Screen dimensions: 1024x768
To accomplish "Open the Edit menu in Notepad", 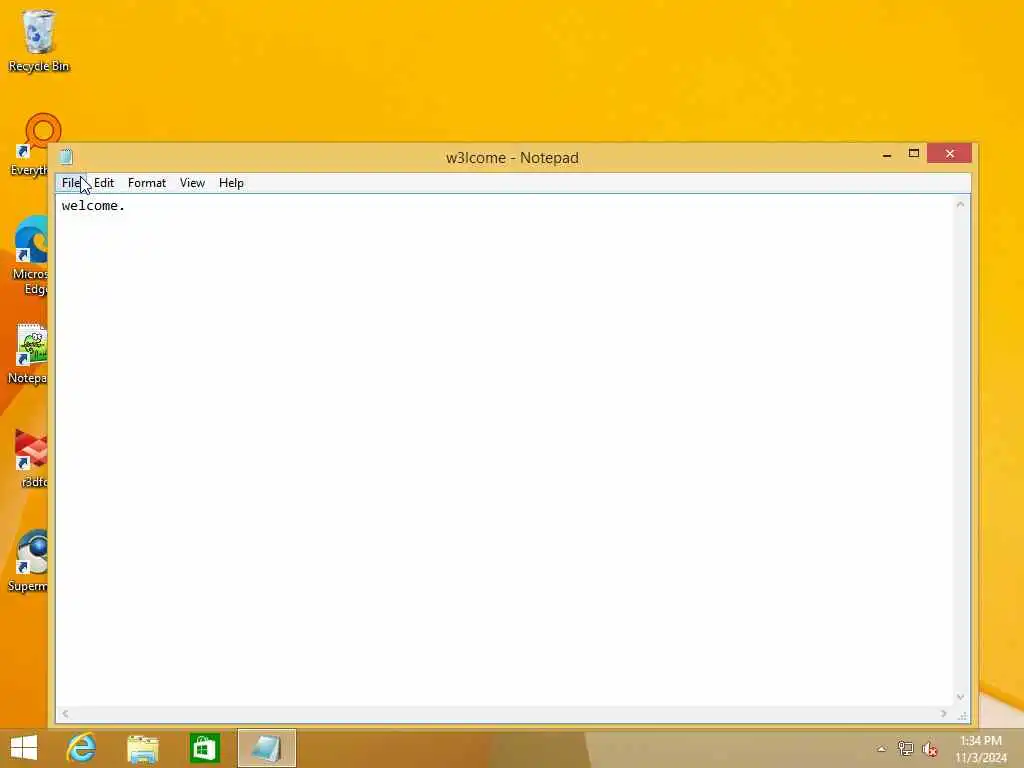I will point(104,183).
